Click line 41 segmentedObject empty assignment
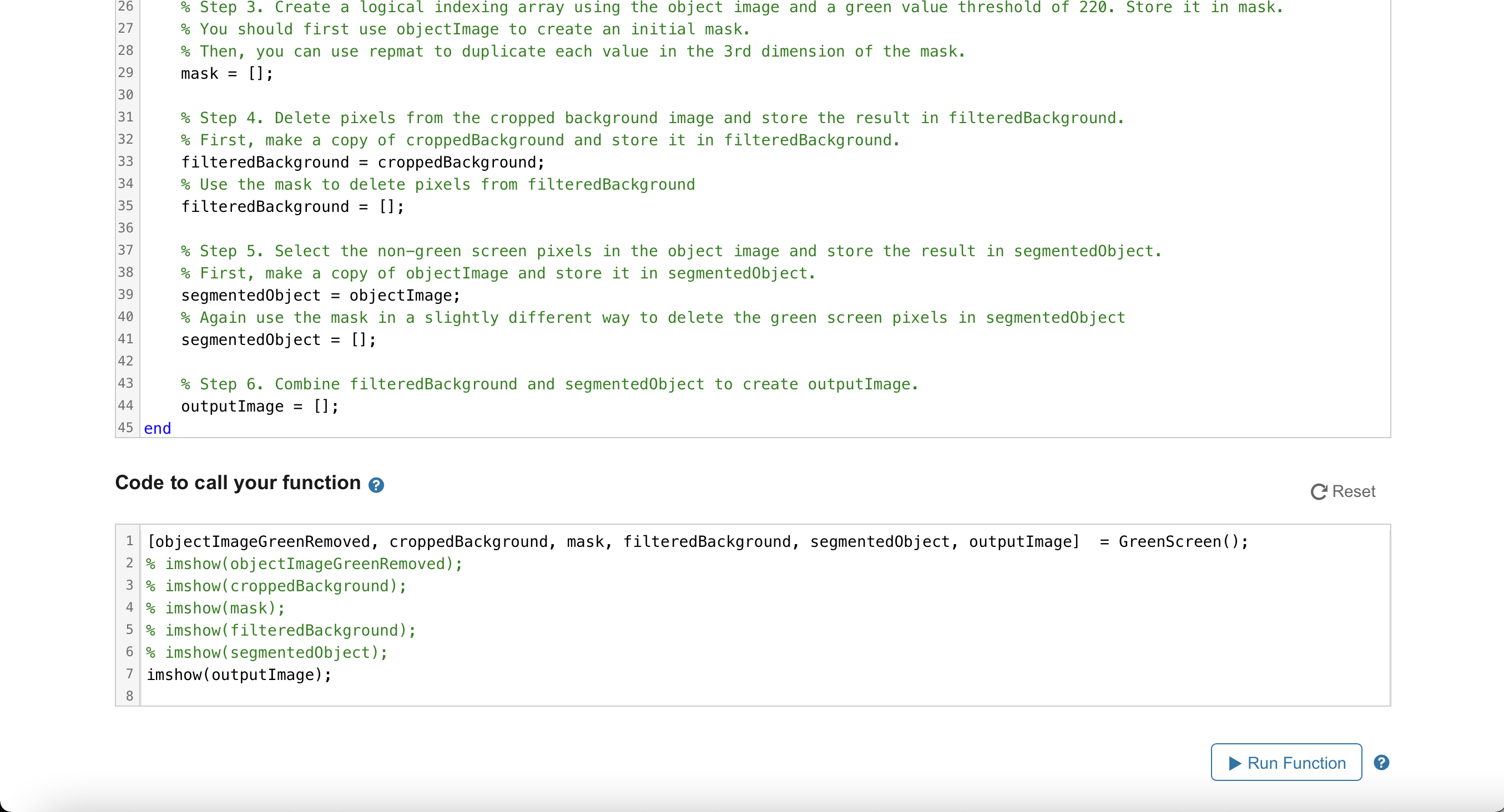This screenshot has height=812, width=1504. [x=278, y=339]
